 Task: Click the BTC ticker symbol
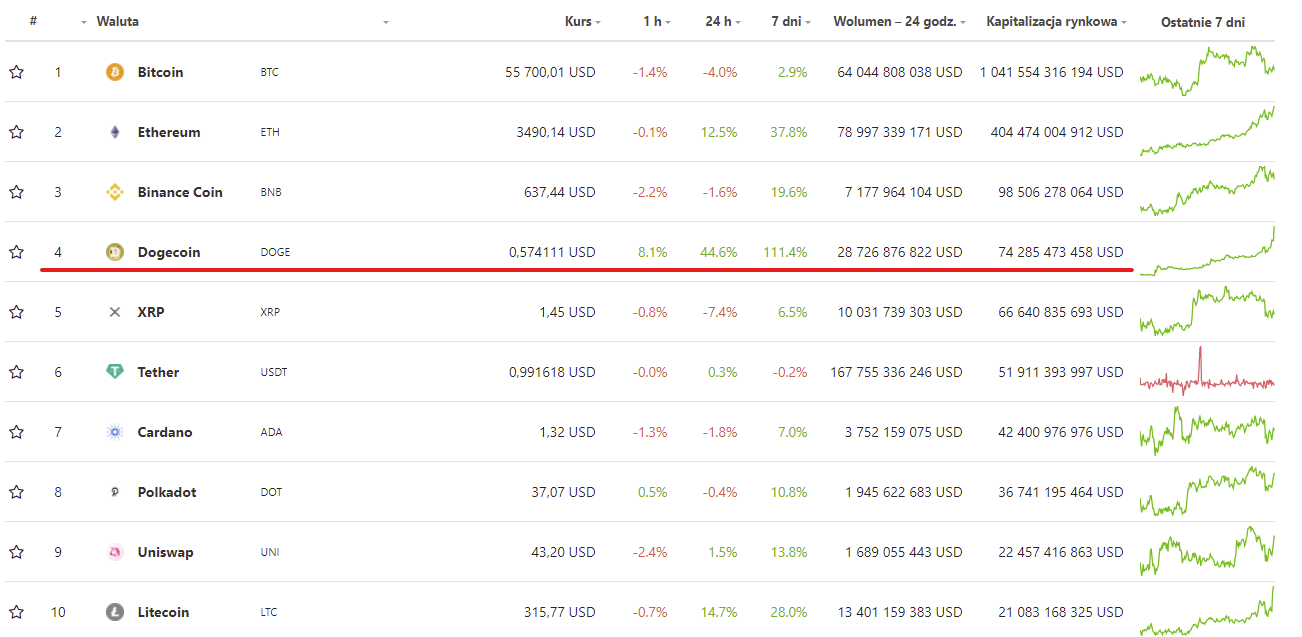[x=269, y=72]
